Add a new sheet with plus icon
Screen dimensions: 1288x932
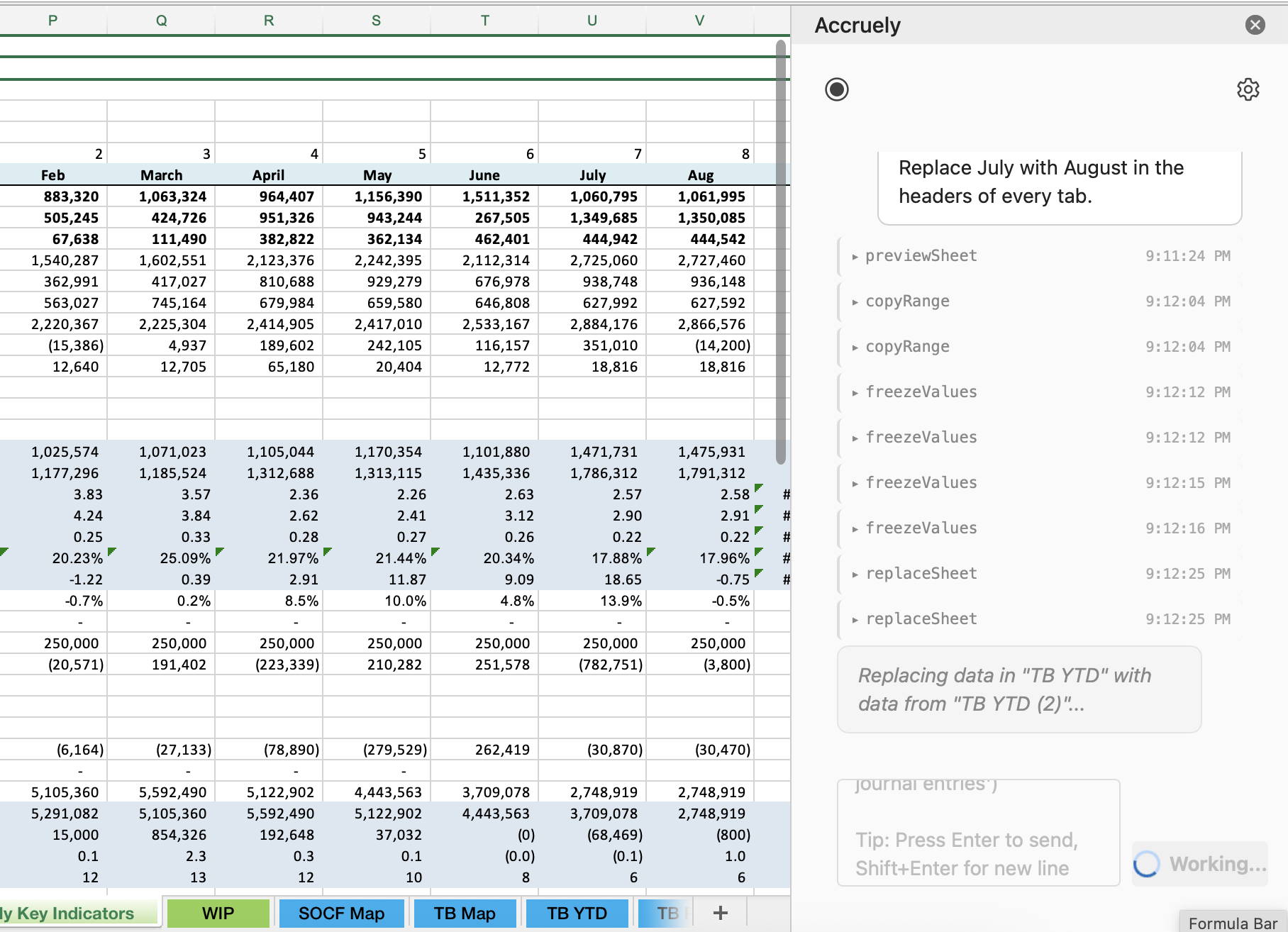(720, 913)
